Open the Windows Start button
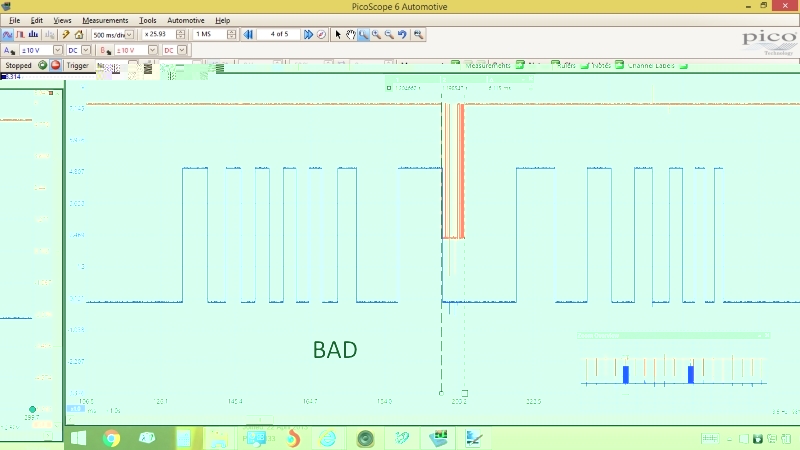Image resolution: width=800 pixels, height=450 pixels. point(79,438)
